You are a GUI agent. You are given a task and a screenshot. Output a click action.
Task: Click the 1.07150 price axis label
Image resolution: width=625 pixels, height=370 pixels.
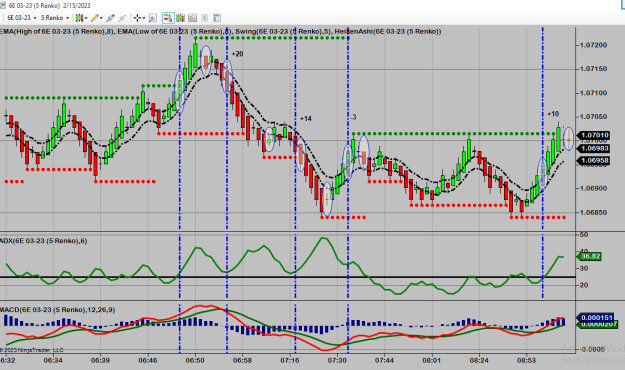click(593, 69)
